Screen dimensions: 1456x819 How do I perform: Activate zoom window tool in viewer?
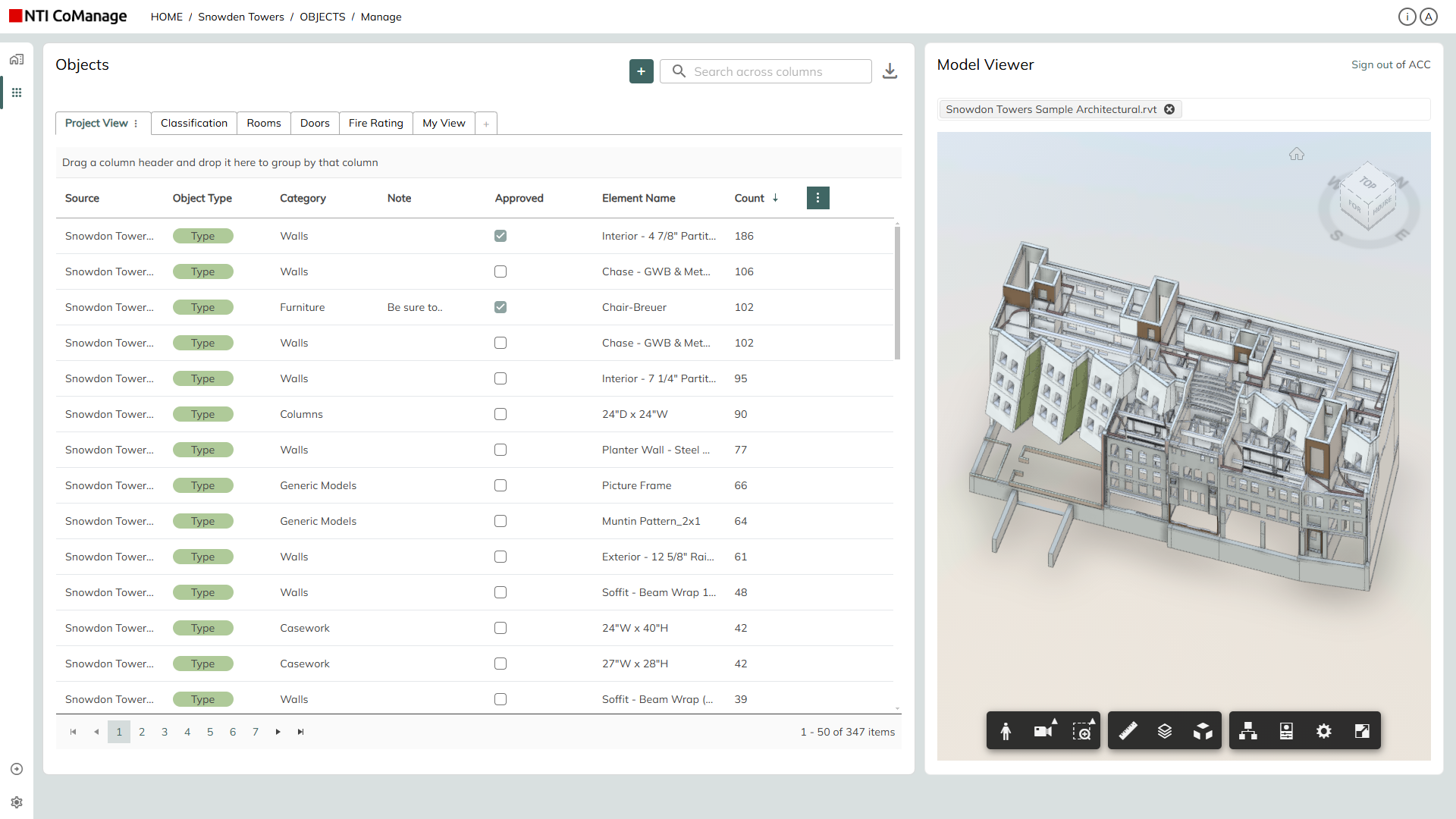click(1082, 731)
